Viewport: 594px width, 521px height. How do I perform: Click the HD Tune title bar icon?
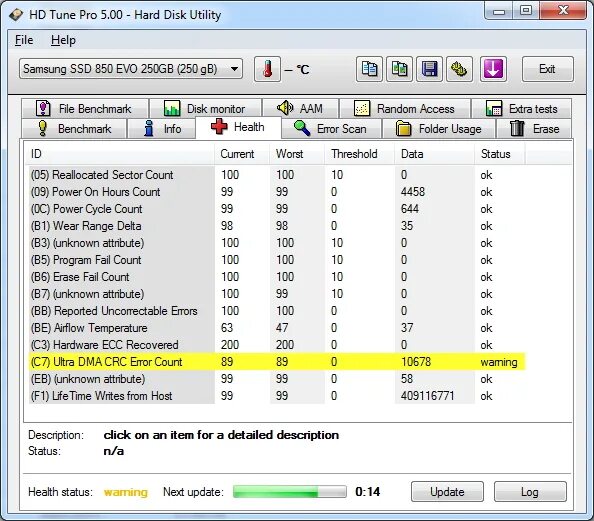pyautogui.click(x=16, y=15)
